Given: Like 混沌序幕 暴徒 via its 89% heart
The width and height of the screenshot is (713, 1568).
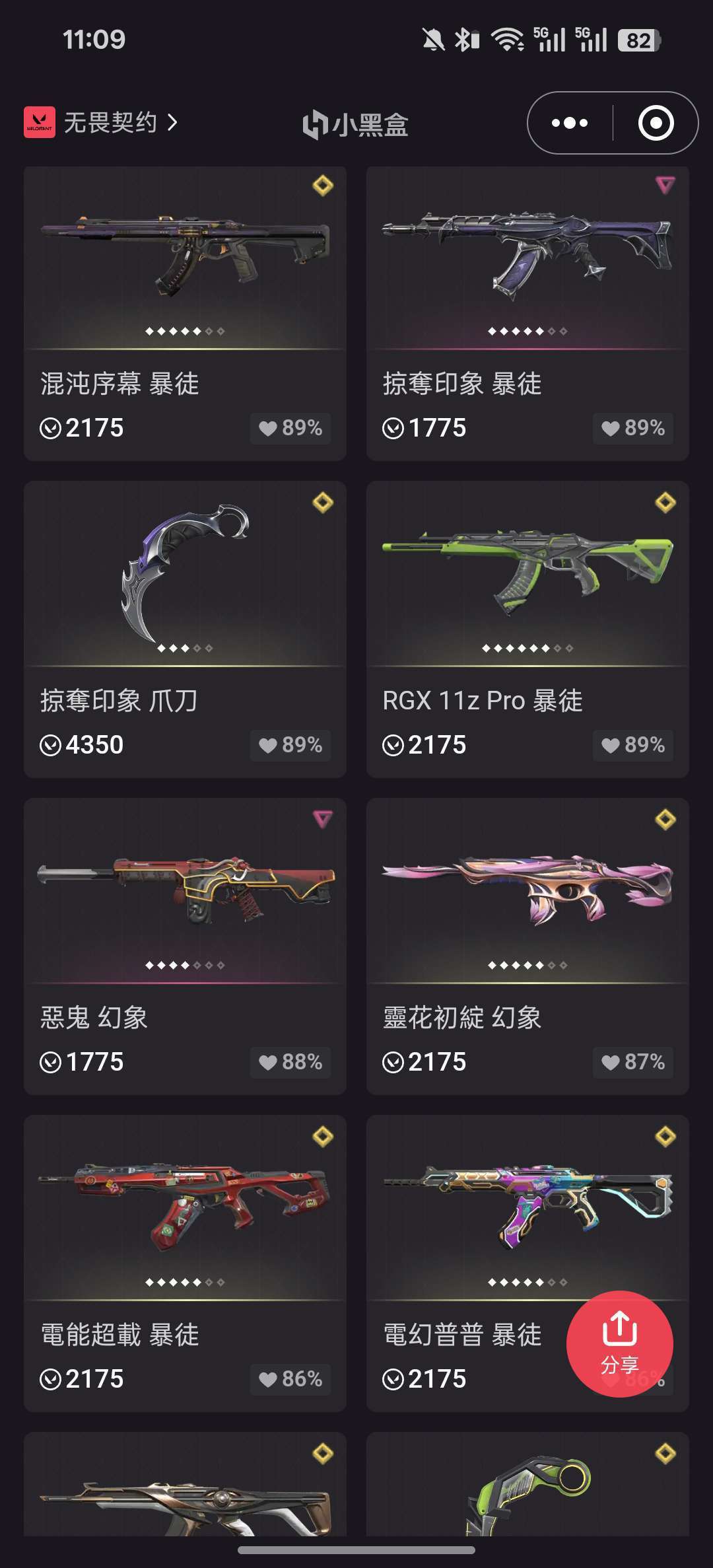Looking at the screenshot, I should tap(290, 428).
